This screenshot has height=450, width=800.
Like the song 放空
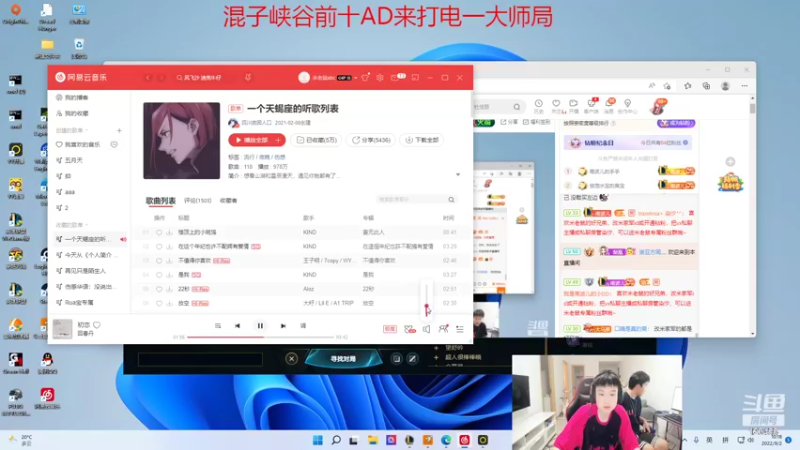click(x=159, y=304)
